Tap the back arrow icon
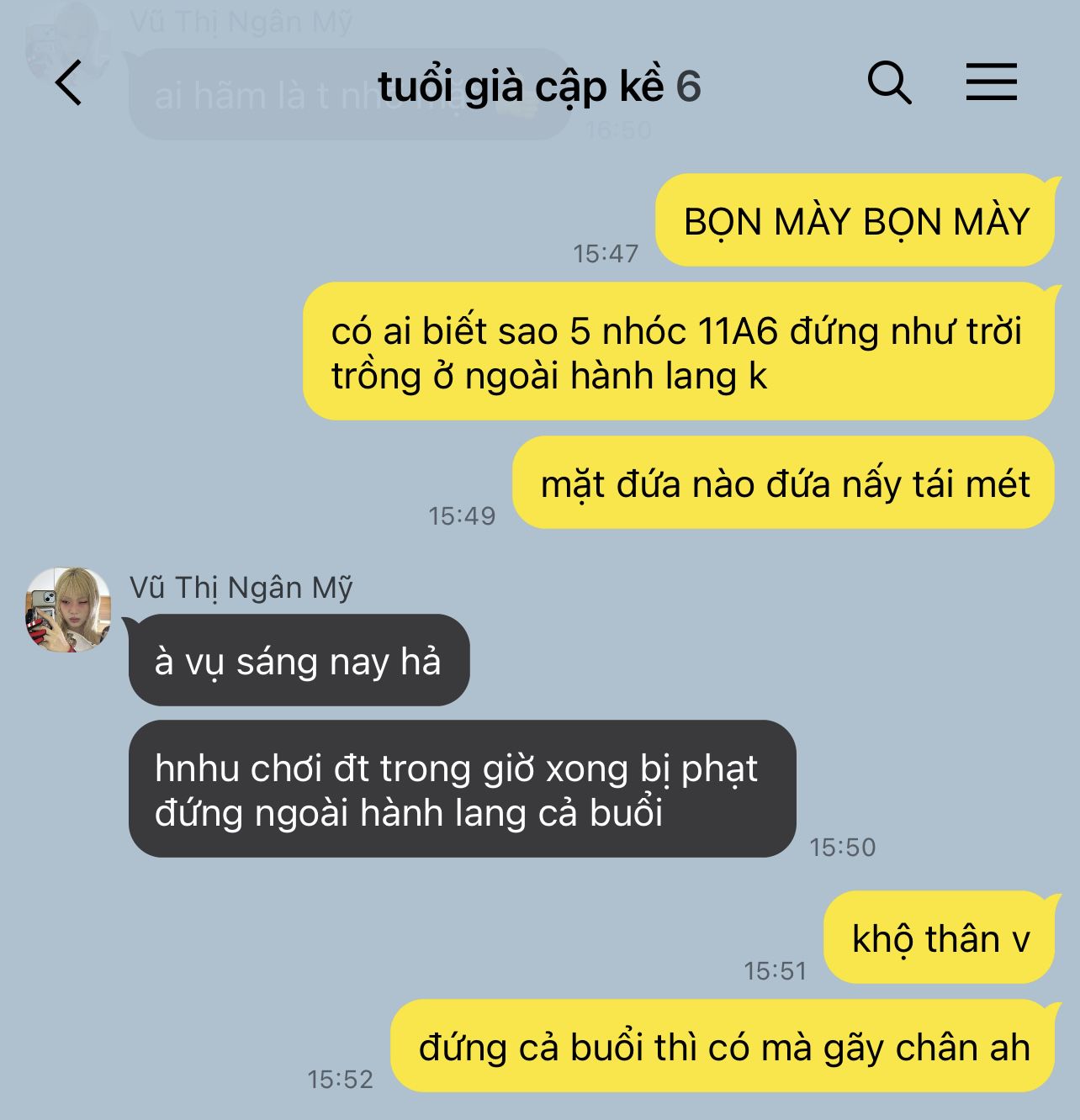The height and width of the screenshot is (1120, 1080). (x=69, y=82)
